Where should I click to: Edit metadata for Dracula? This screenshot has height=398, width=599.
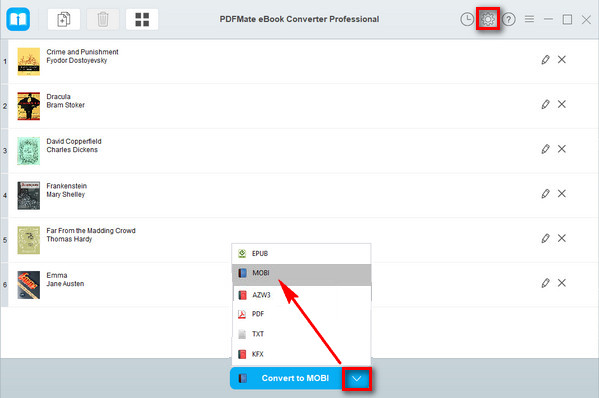(x=545, y=104)
